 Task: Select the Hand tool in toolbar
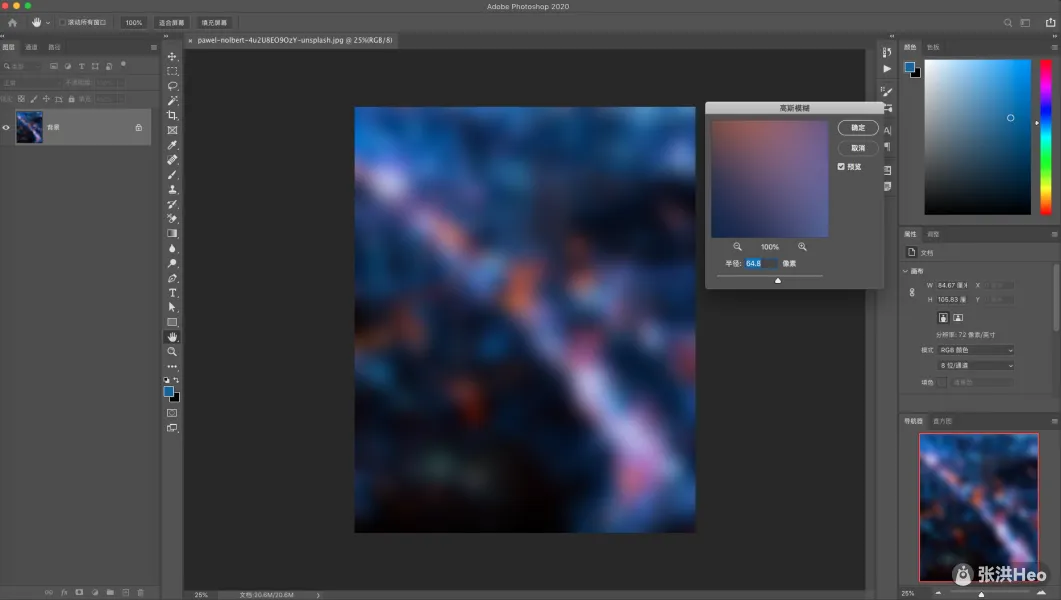172,337
